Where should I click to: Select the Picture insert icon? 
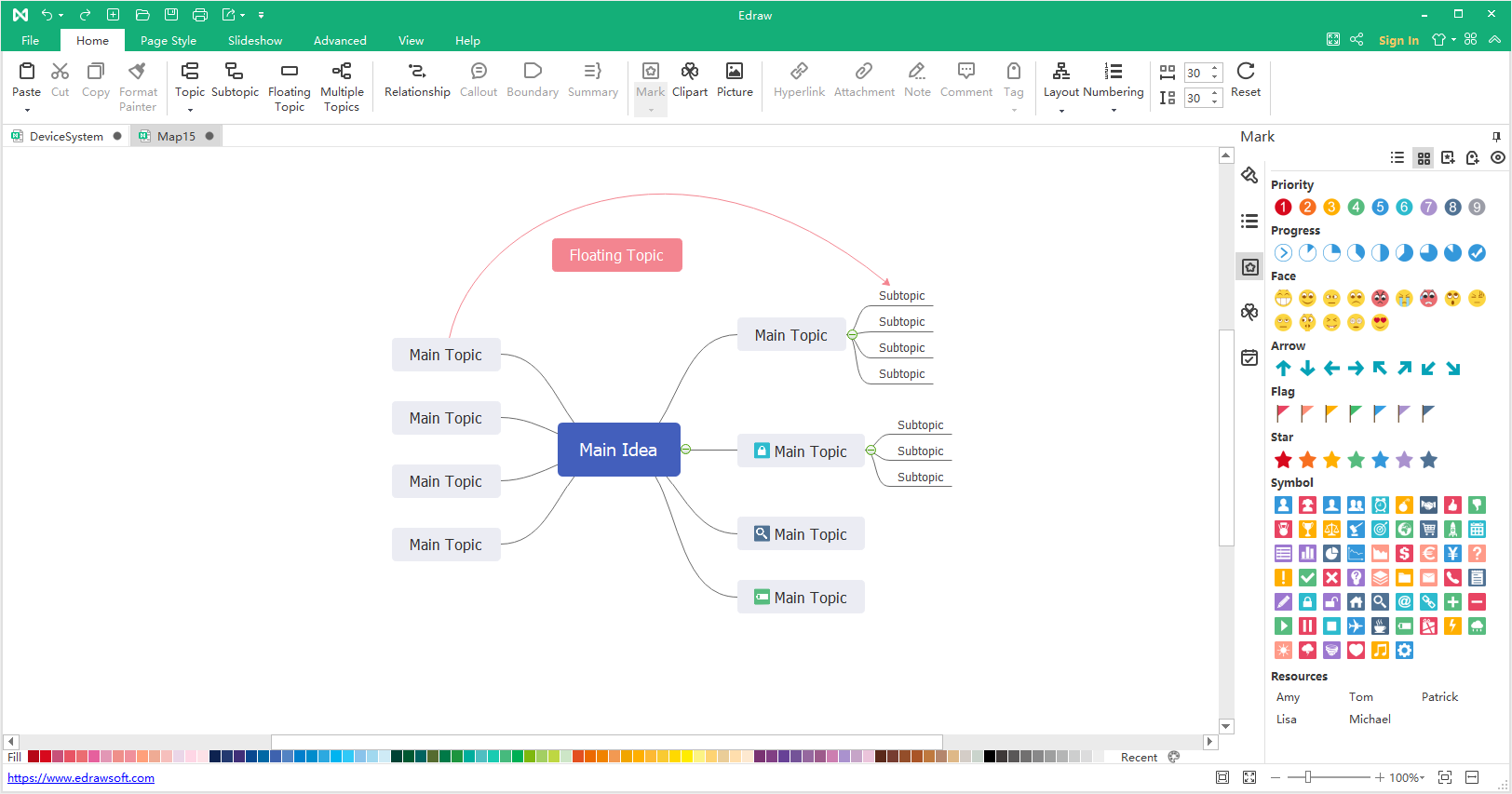point(734,72)
